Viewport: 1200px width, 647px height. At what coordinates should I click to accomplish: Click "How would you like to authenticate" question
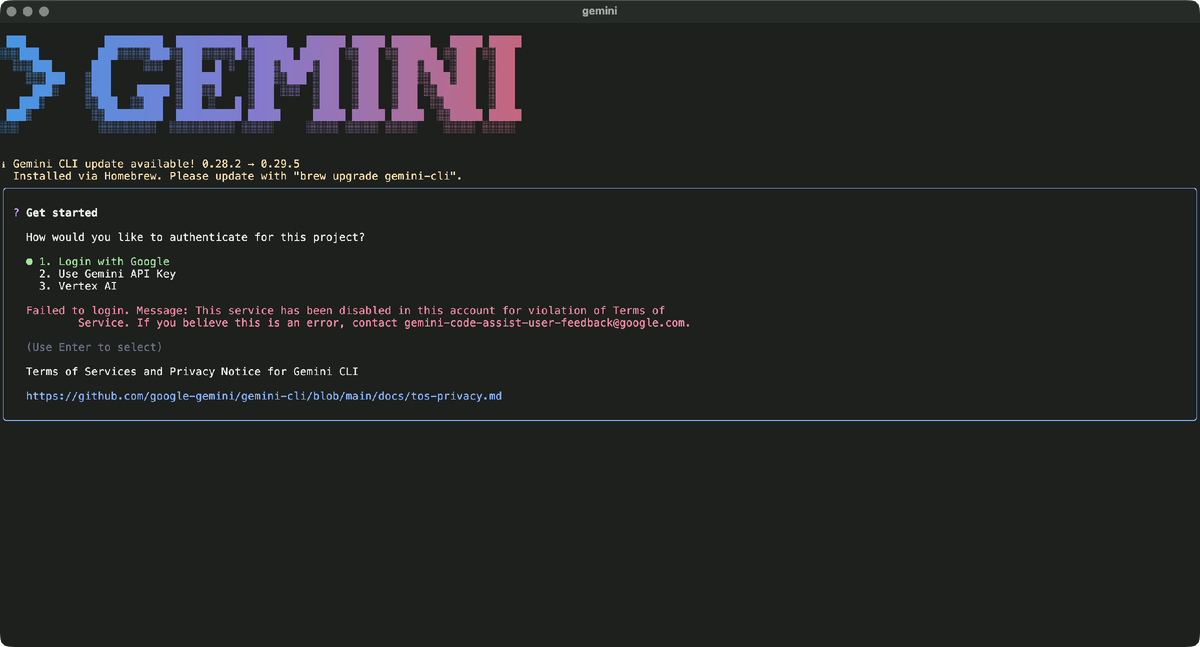coord(195,238)
